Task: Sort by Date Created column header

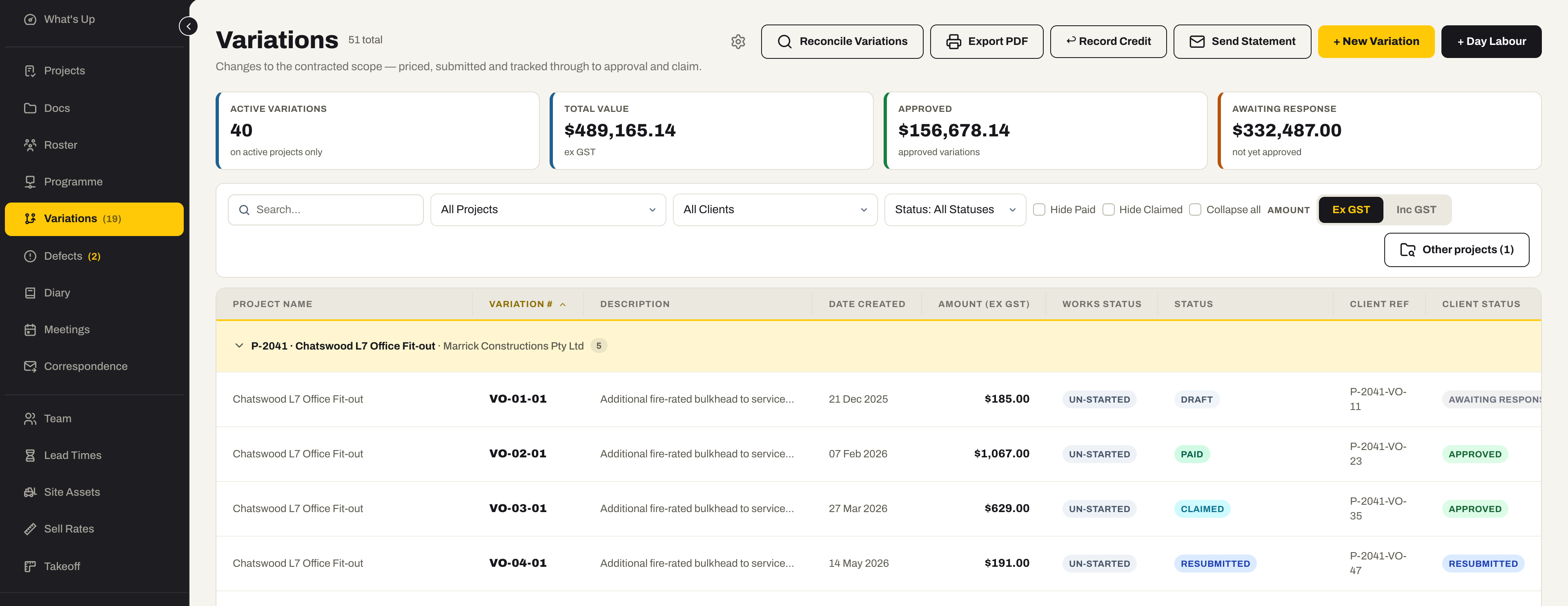Action: tap(866, 303)
